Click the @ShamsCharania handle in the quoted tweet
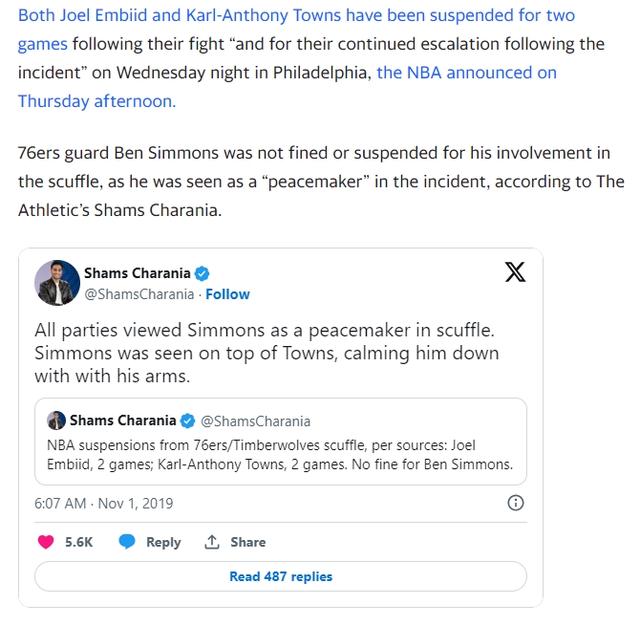Screen dimensions: 640x626 tap(256, 421)
